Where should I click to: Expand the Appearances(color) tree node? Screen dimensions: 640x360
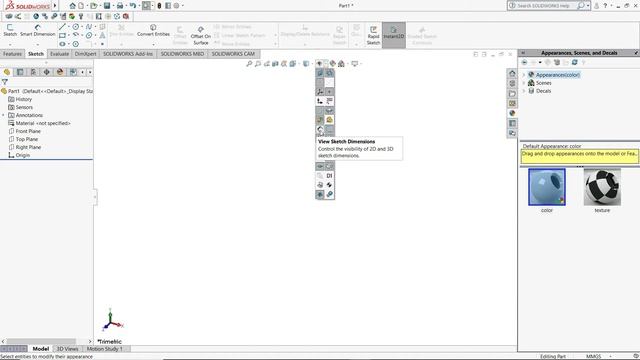[x=524, y=75]
